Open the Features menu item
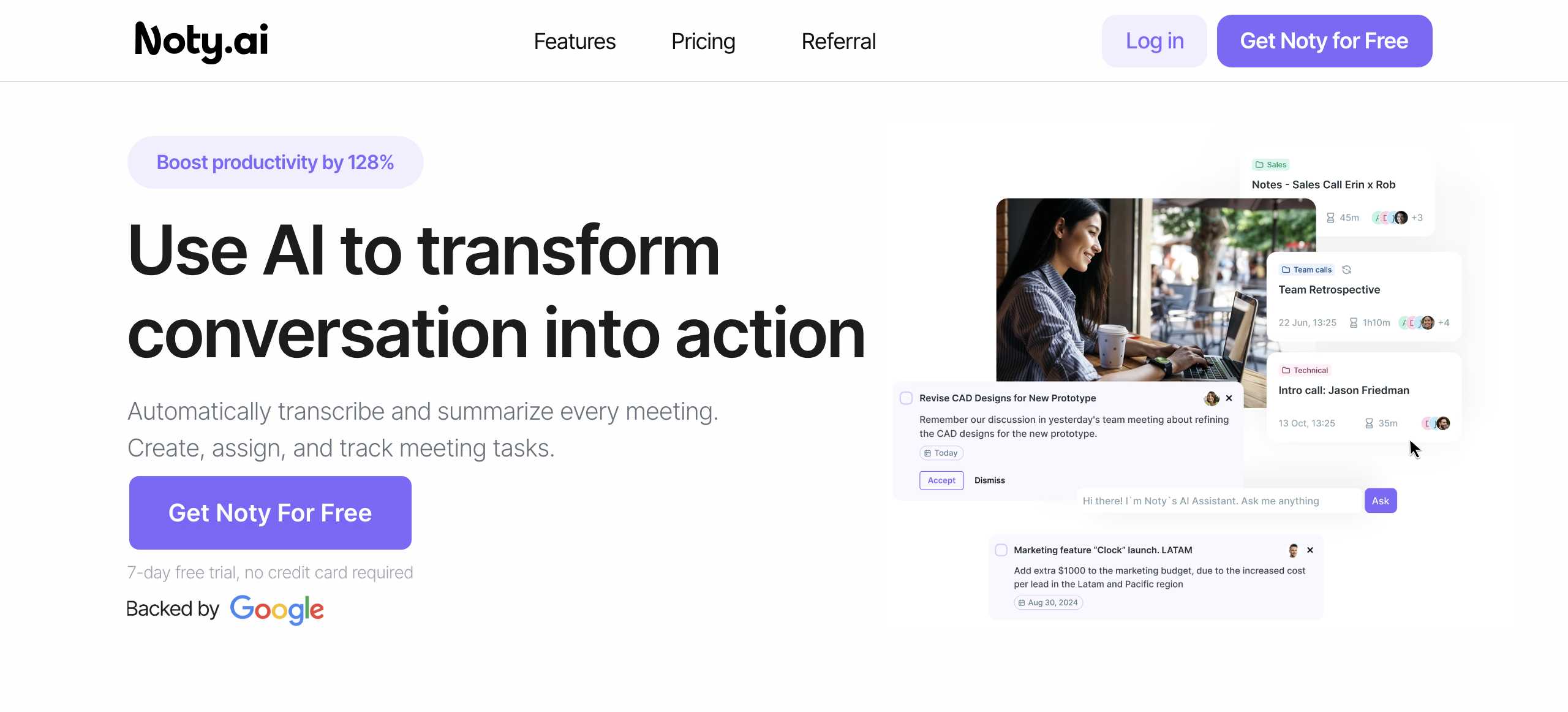Viewport: 1568px width, 712px height. [x=574, y=42]
